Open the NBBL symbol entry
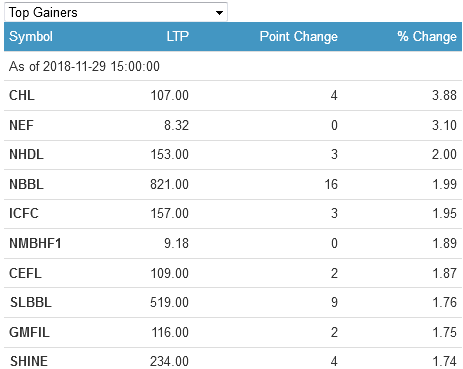The width and height of the screenshot is (463, 369). pyautogui.click(x=26, y=184)
